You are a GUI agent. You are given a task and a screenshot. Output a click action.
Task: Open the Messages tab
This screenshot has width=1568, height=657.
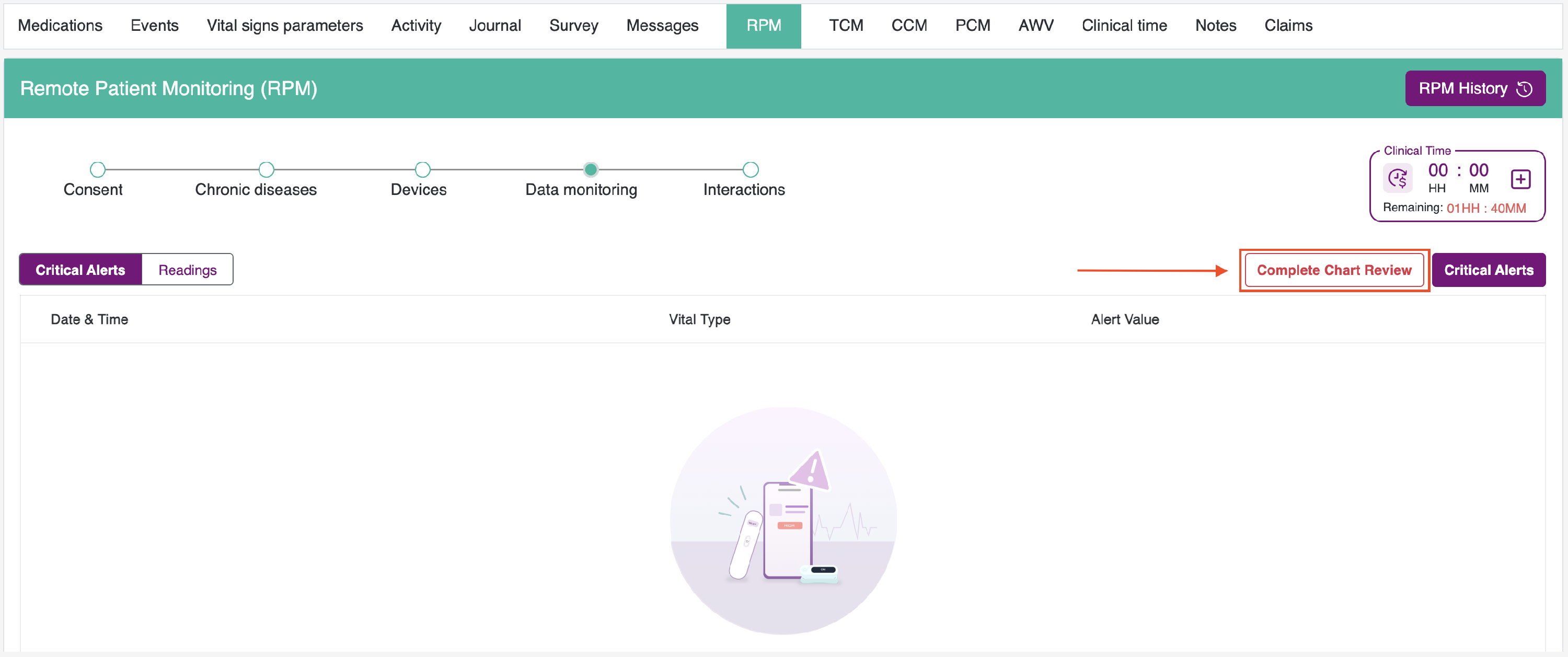point(662,26)
